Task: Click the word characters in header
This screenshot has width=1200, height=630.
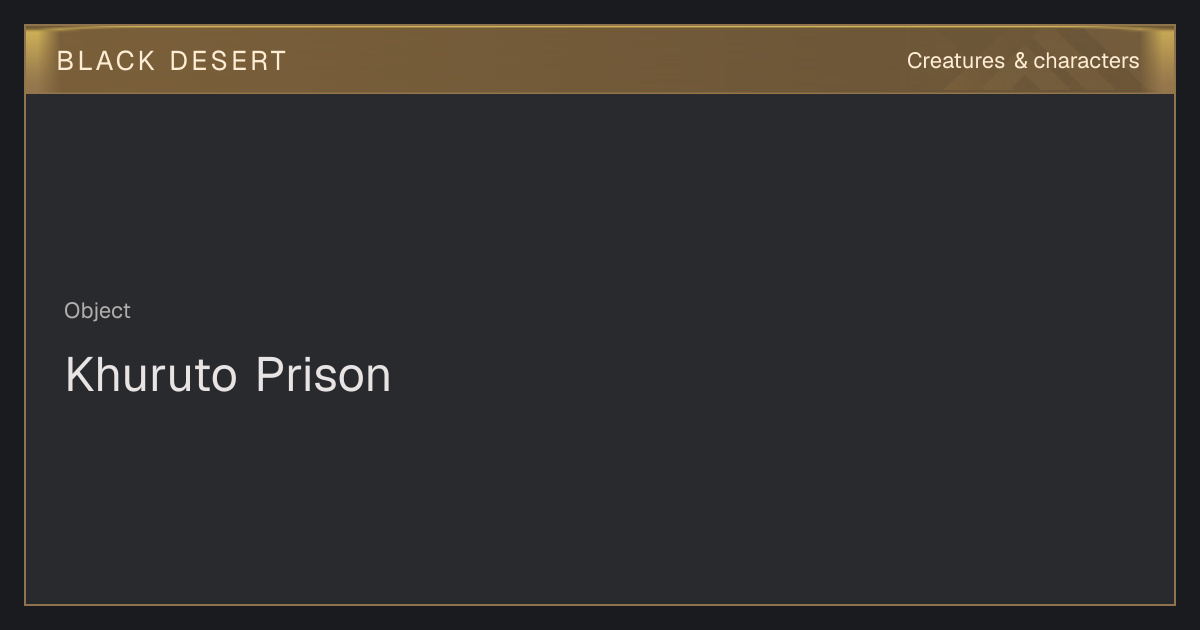Action: point(1086,61)
